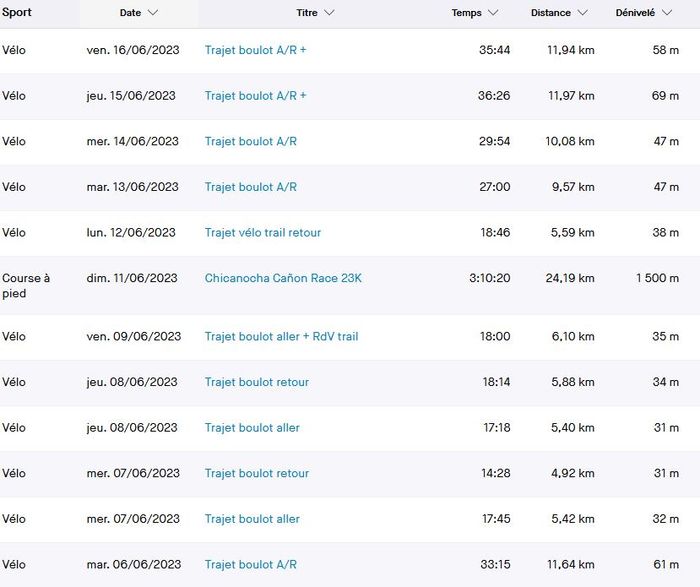The width and height of the screenshot is (700, 587).
Task: Open Trajet boulot A/R + from 15/06/2023
Action: pos(255,96)
